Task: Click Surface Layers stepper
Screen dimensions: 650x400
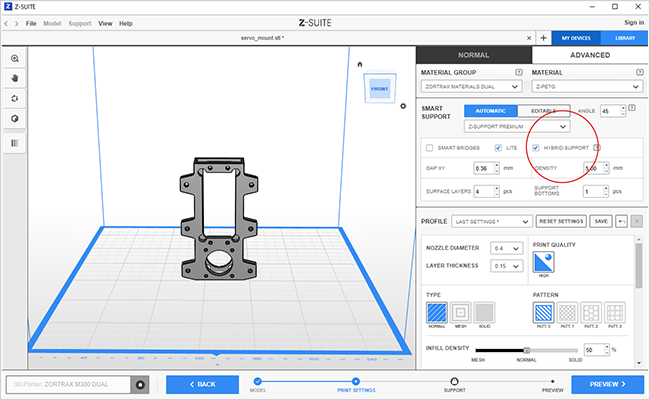Action: [x=497, y=191]
